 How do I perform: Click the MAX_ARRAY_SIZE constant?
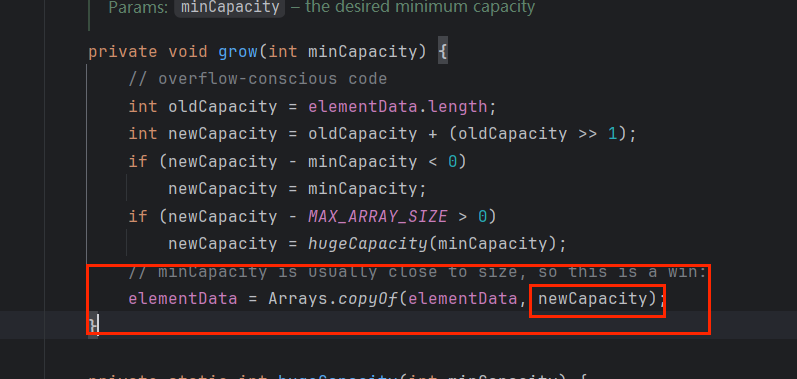tap(378, 216)
